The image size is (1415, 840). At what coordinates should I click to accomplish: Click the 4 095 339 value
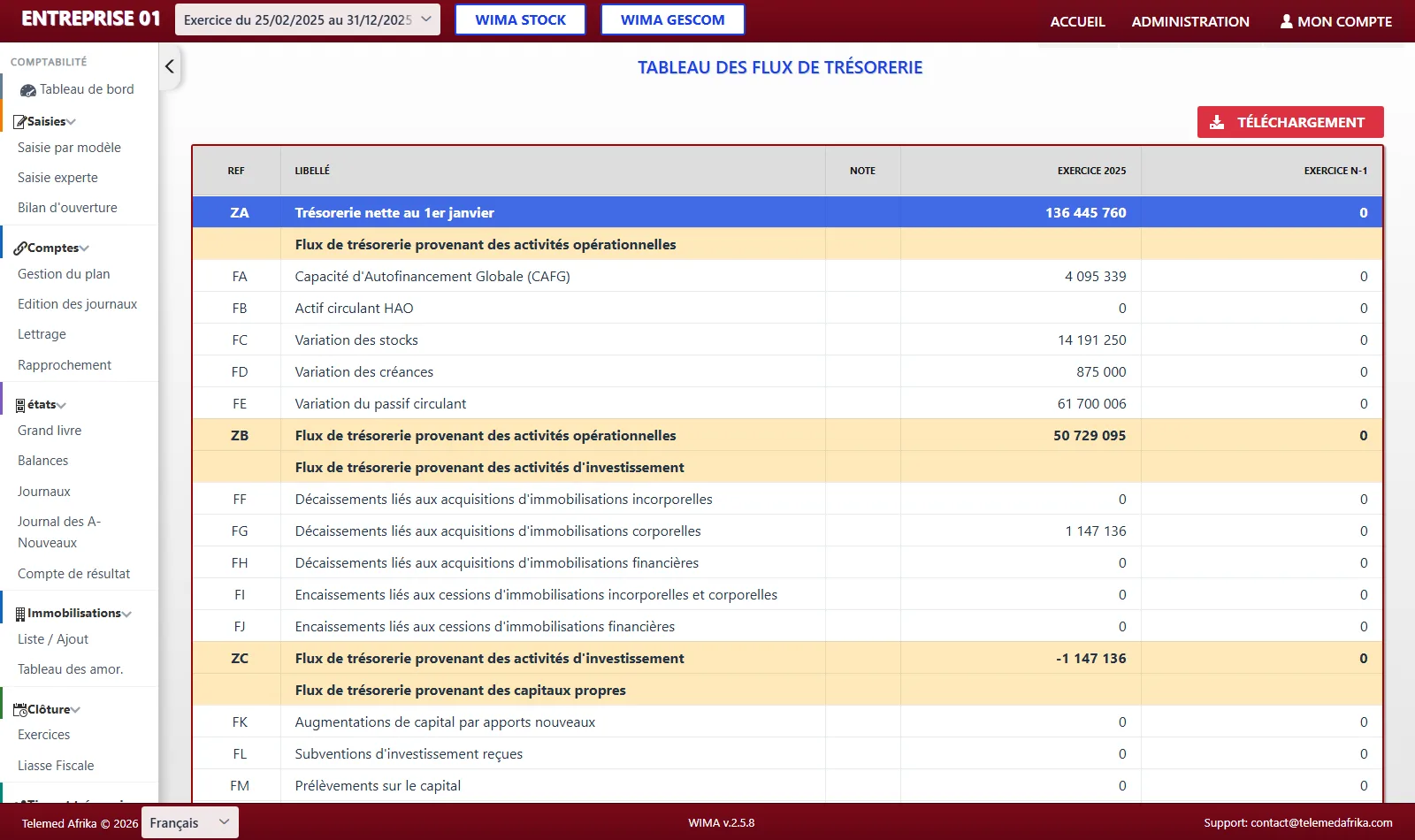[1095, 276]
